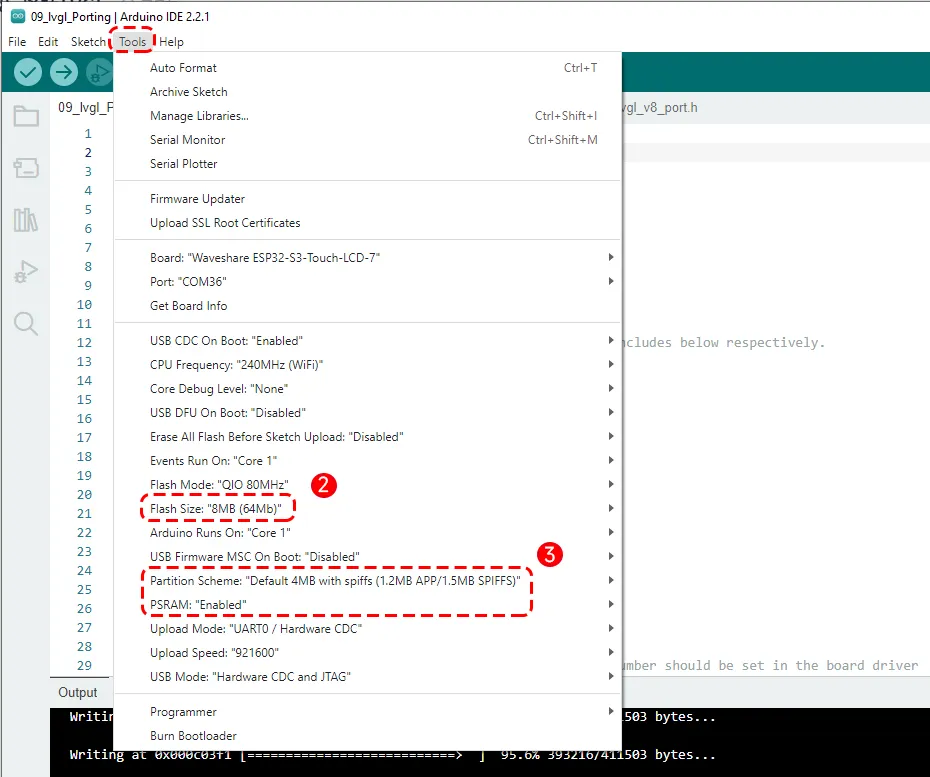Click the Upload arrow icon
This screenshot has height=777, width=930.
click(64, 72)
